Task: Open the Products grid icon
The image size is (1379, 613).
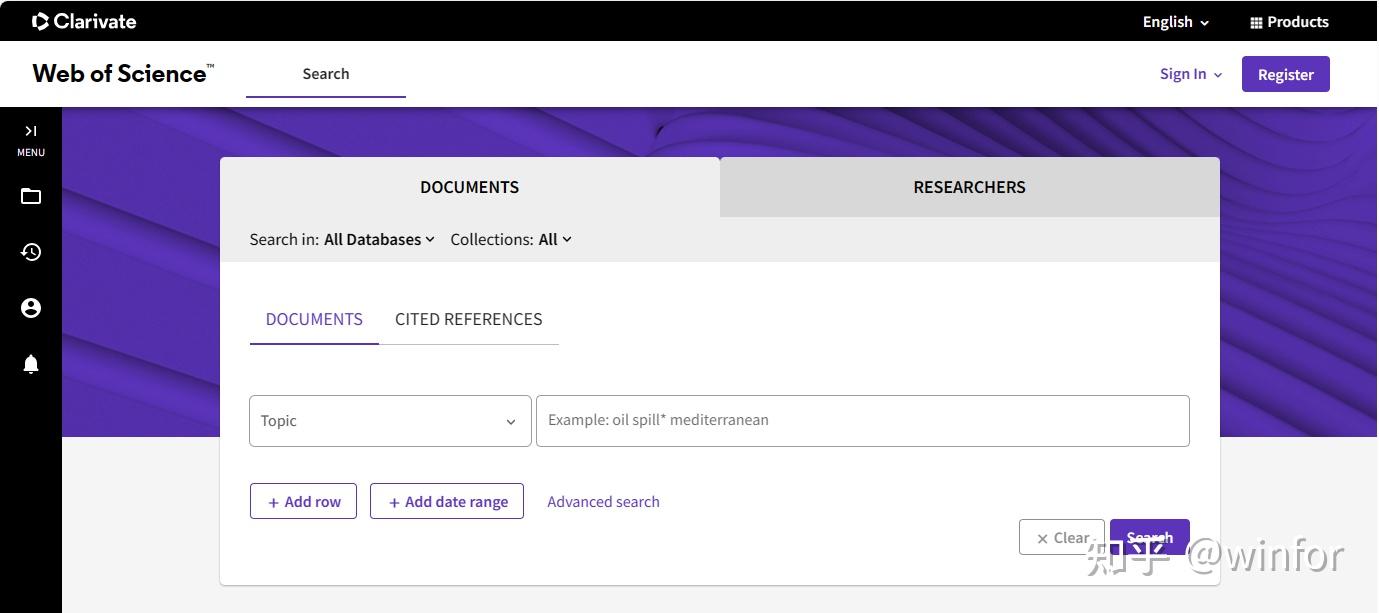Action: [x=1256, y=23]
